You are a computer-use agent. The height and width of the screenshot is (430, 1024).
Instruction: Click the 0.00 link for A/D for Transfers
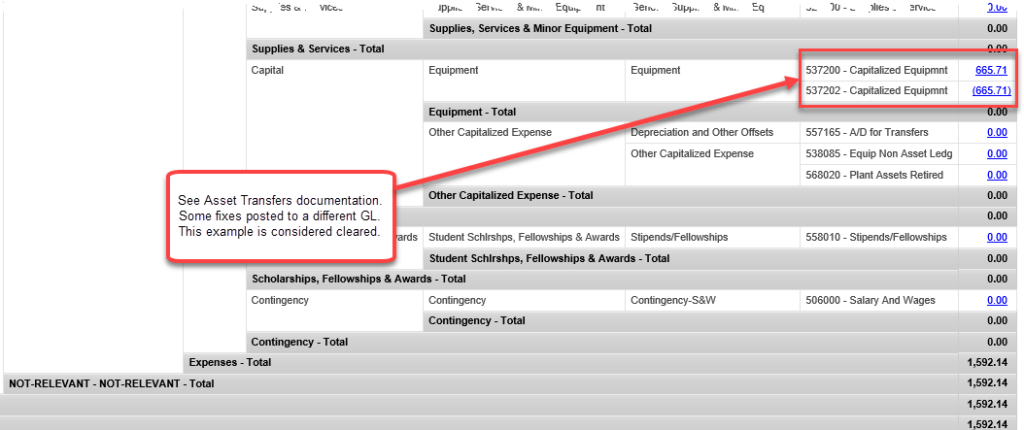click(996, 132)
